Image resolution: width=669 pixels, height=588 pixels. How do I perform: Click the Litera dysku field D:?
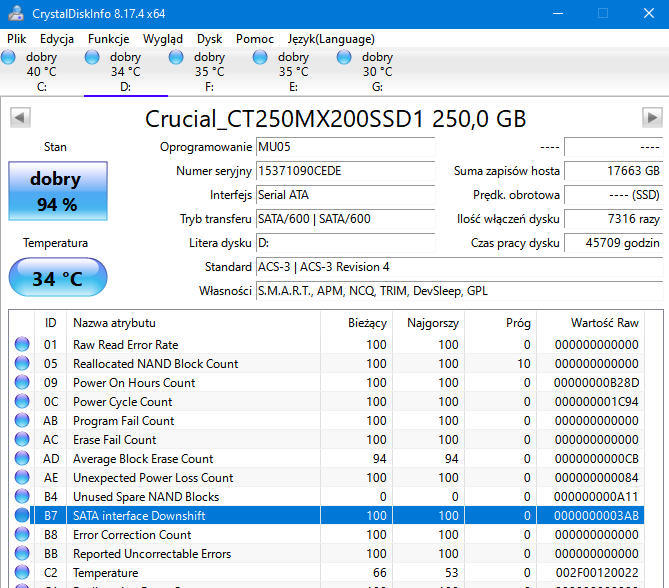tap(345, 243)
